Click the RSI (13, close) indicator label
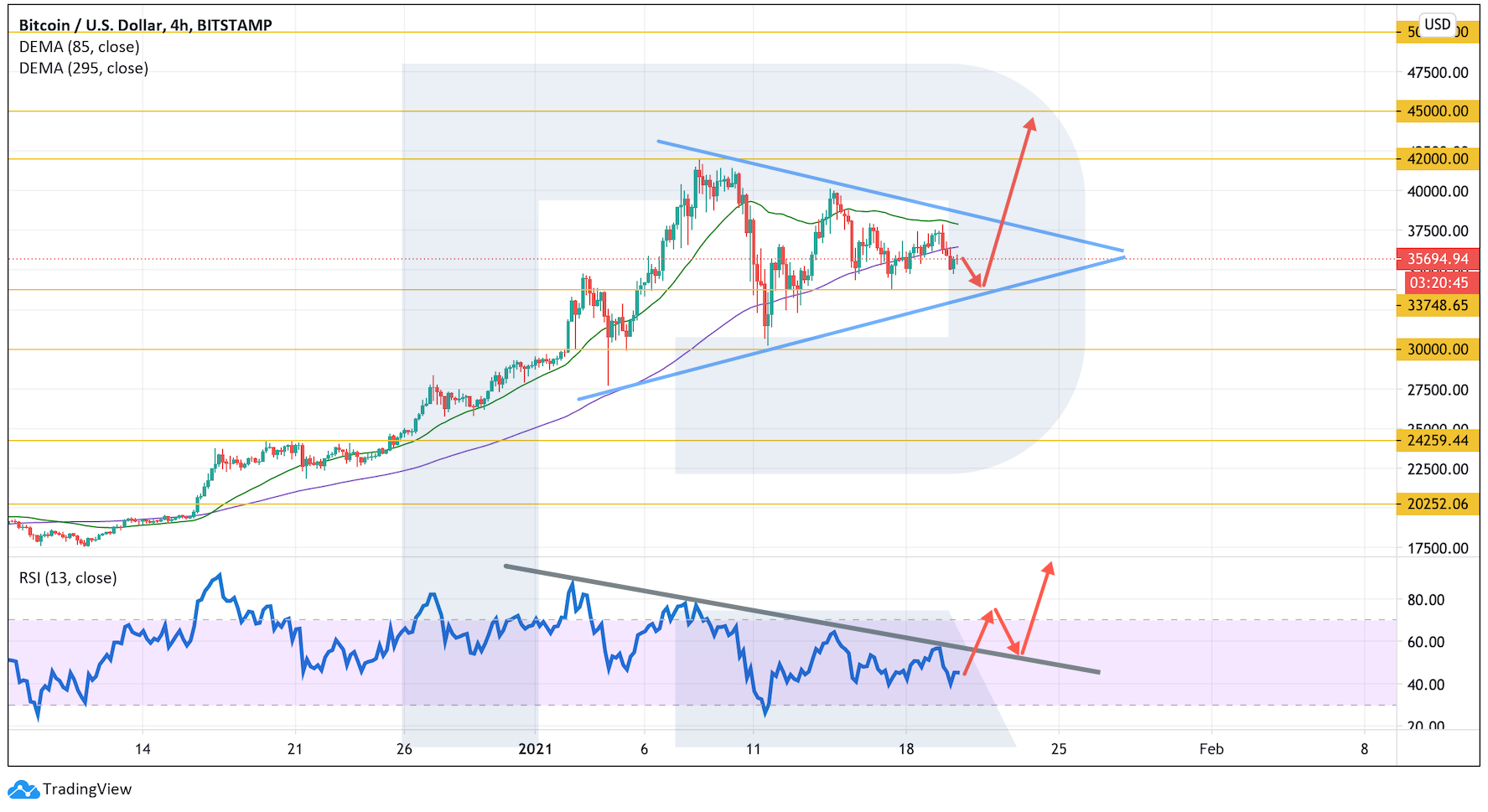 coord(68,578)
